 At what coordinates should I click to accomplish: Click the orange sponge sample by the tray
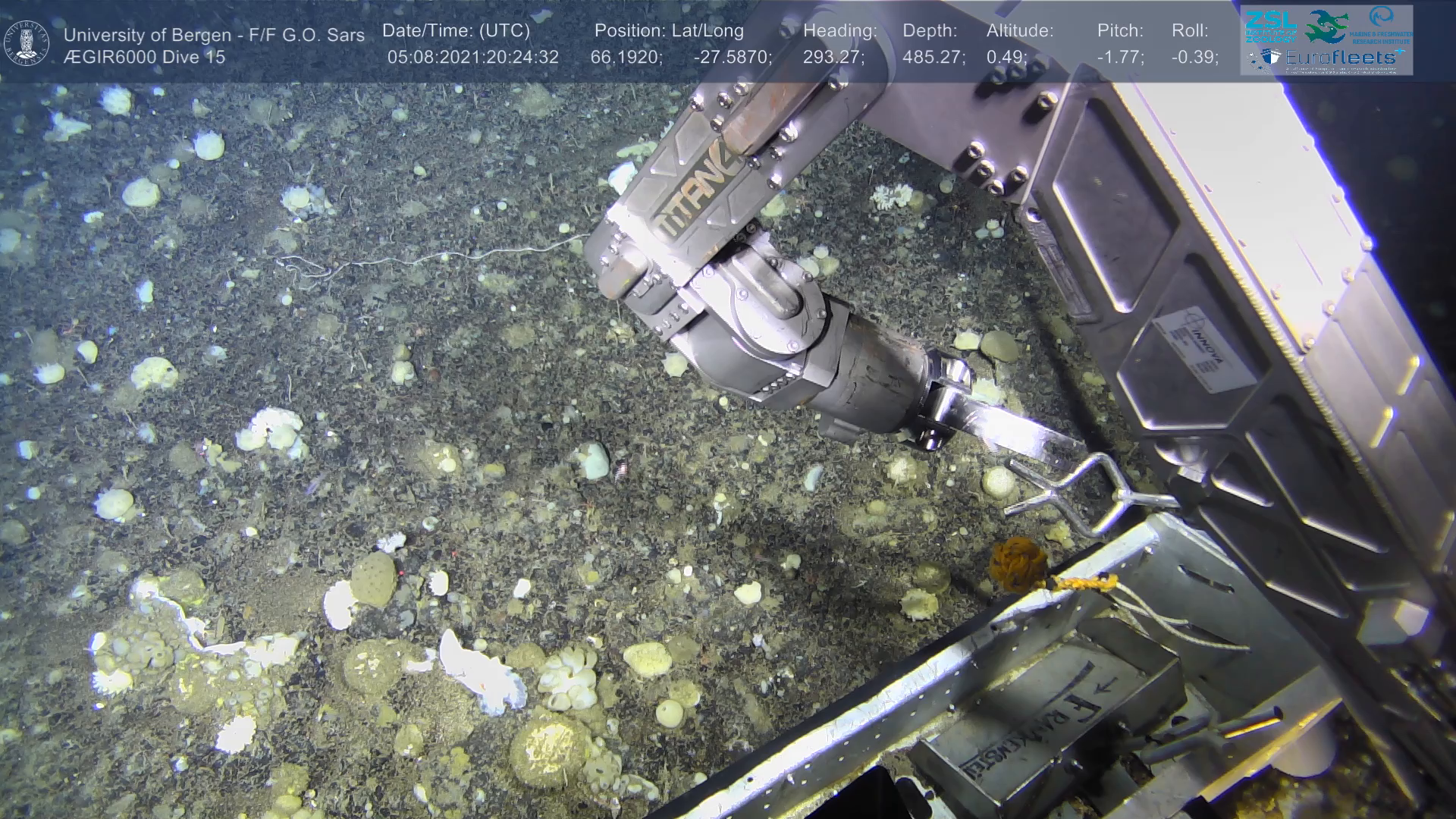click(x=1018, y=563)
